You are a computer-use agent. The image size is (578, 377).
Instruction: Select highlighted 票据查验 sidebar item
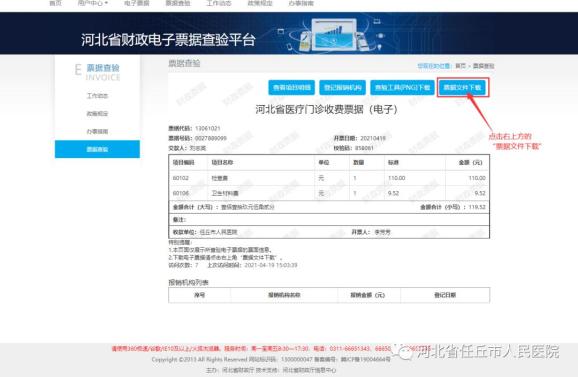[x=97, y=149]
